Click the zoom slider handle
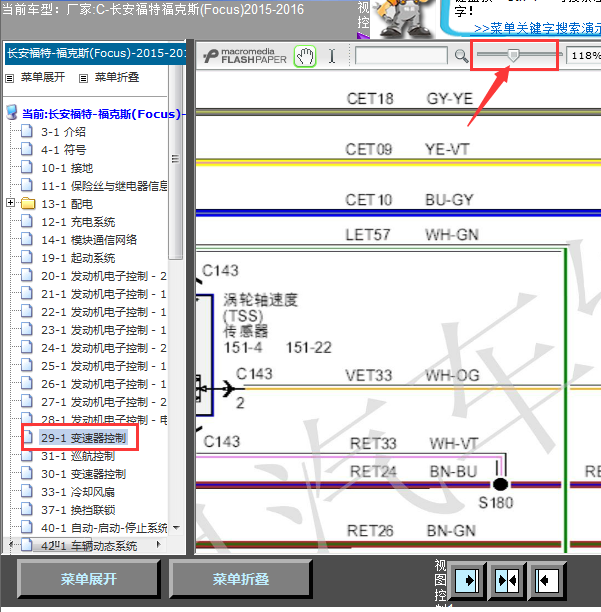Screen dimensions: 601x612 click(x=513, y=55)
